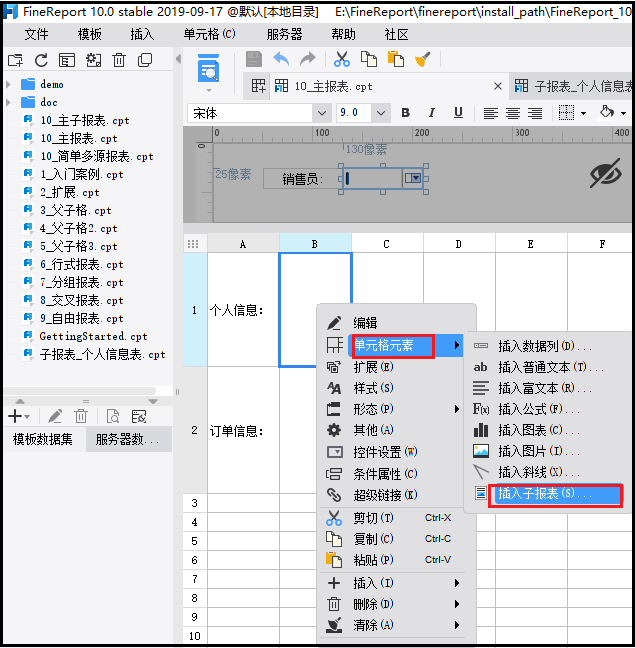Close the 10_主报表.cpt tab
This screenshot has height=648, width=635.
(498, 86)
